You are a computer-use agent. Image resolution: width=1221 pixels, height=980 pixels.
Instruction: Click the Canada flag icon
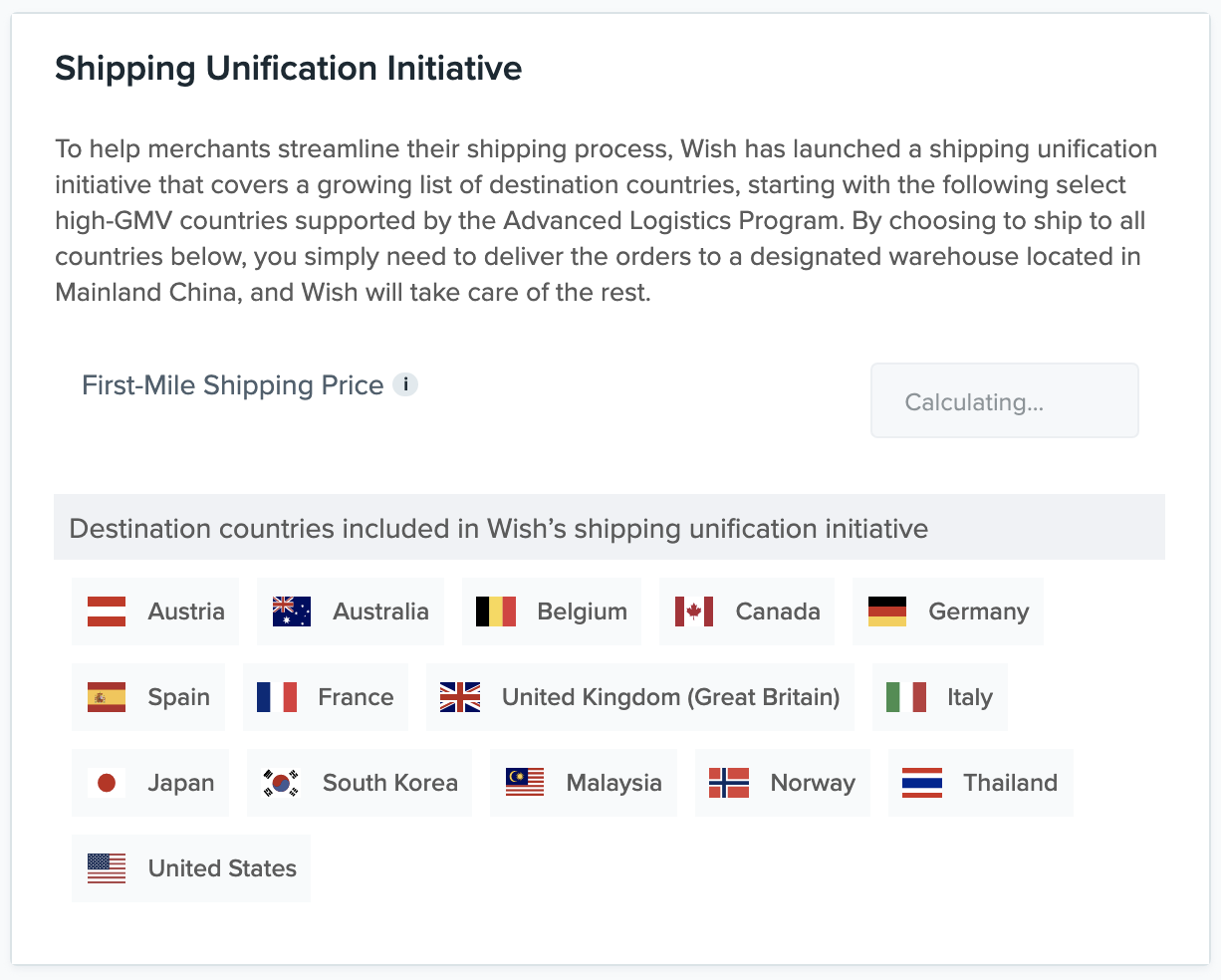click(x=694, y=612)
